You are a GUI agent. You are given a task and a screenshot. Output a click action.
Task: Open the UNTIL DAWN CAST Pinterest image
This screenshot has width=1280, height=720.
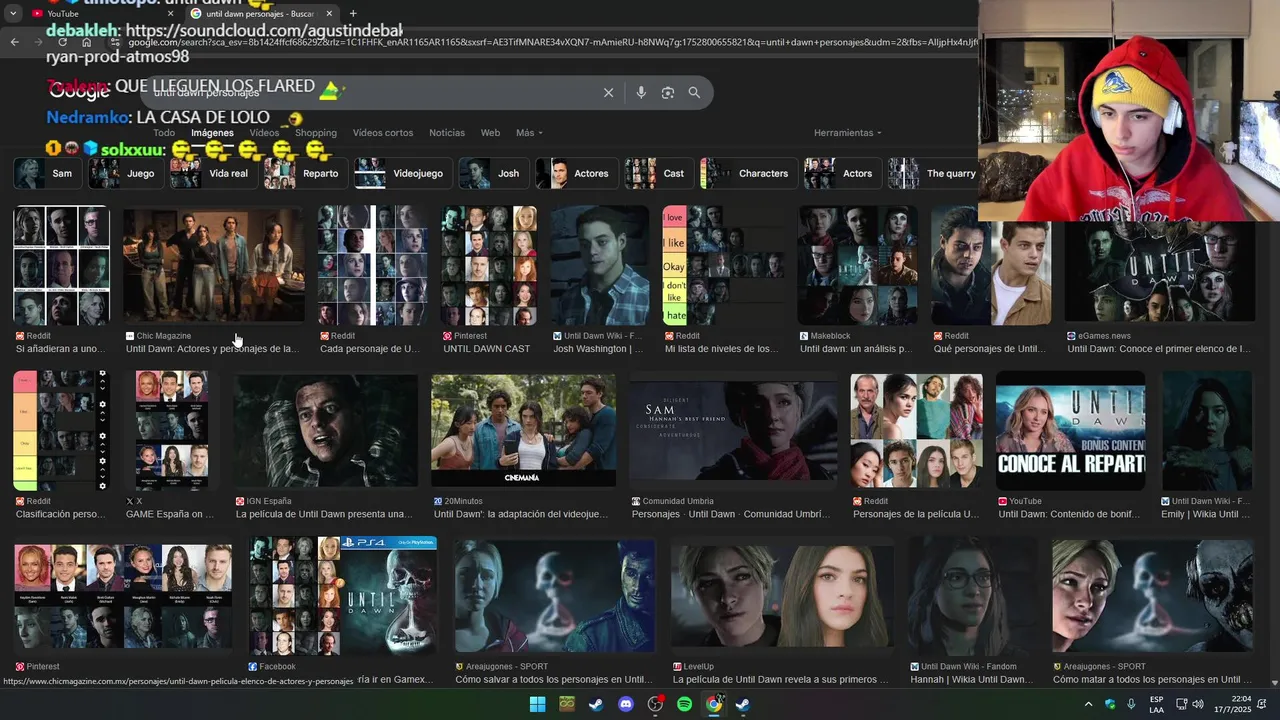[x=489, y=265]
